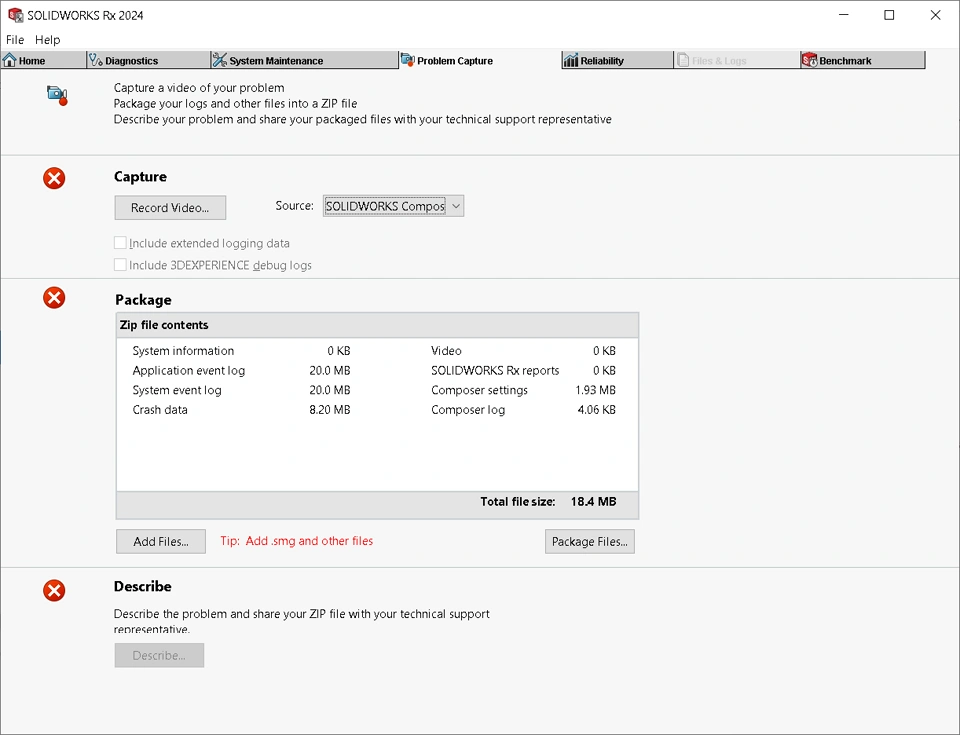Click the Describe section heading

[143, 586]
